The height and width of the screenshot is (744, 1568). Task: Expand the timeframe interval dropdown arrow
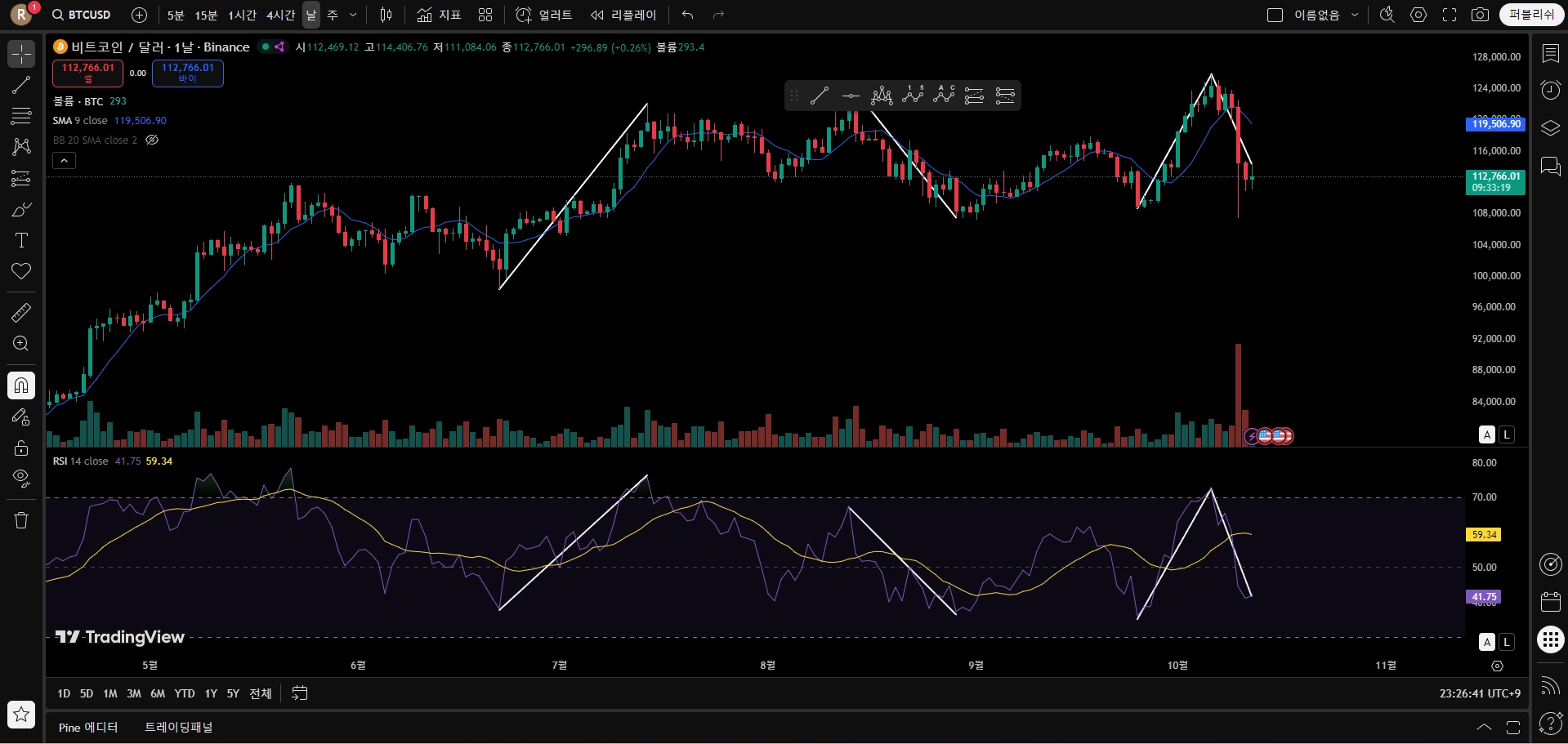coord(353,15)
